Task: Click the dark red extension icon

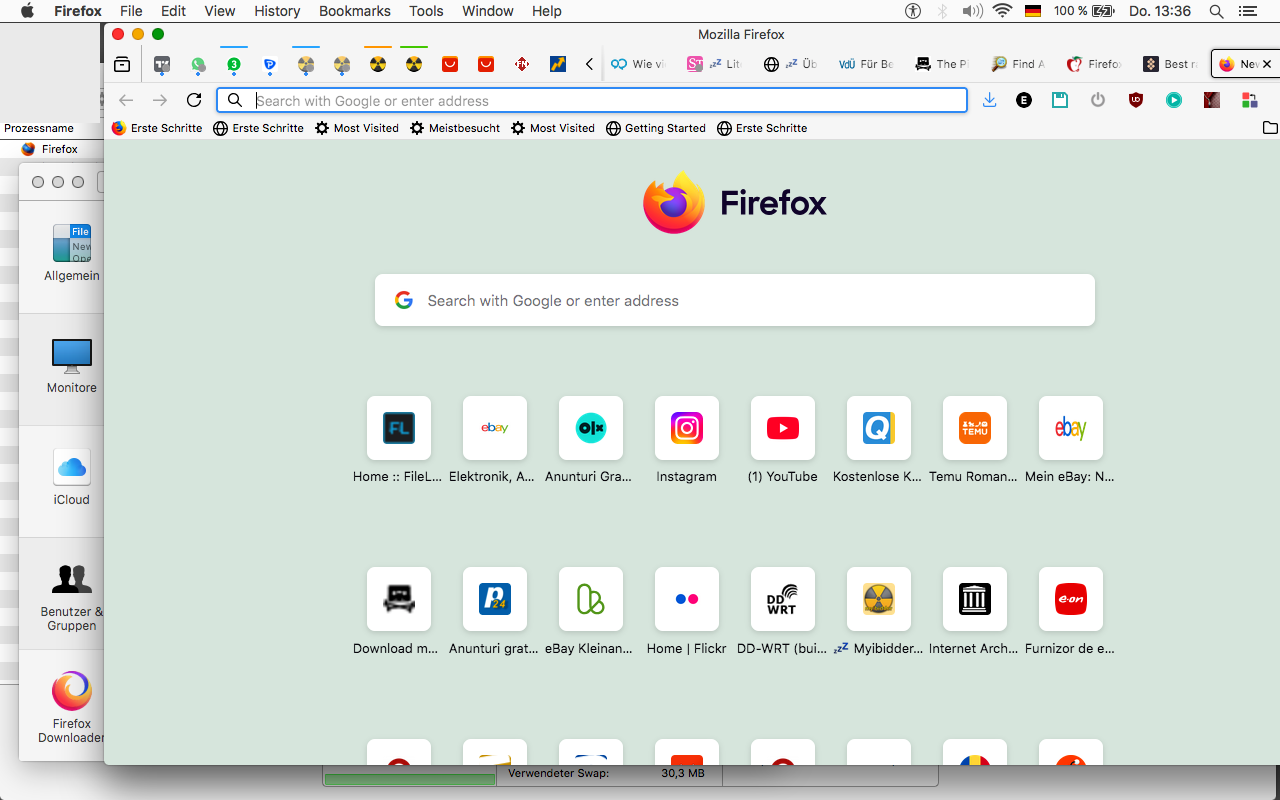Action: (1212, 100)
